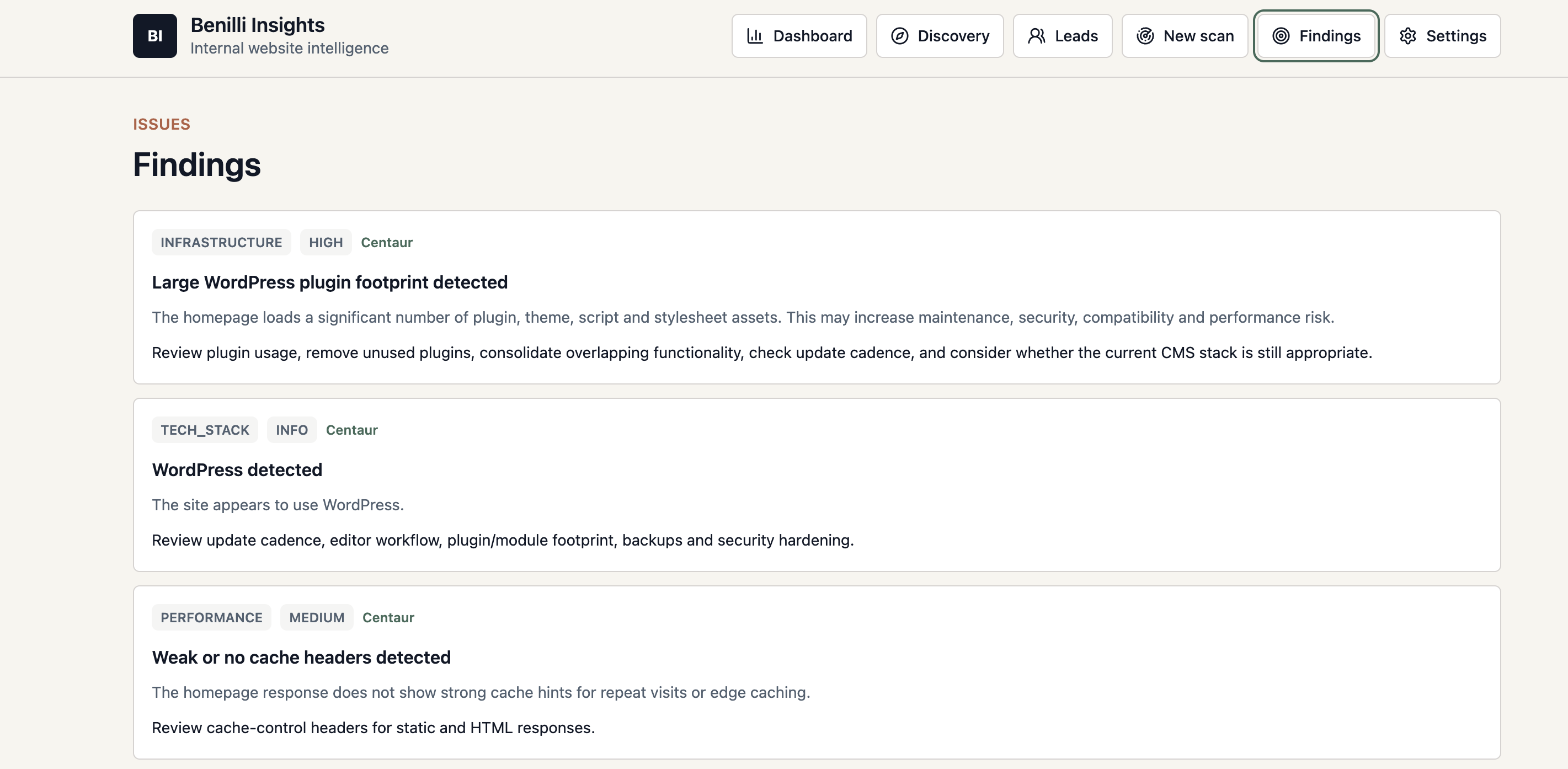Click the 'ISSUES' section label
This screenshot has height=769, width=1568.
[161, 124]
